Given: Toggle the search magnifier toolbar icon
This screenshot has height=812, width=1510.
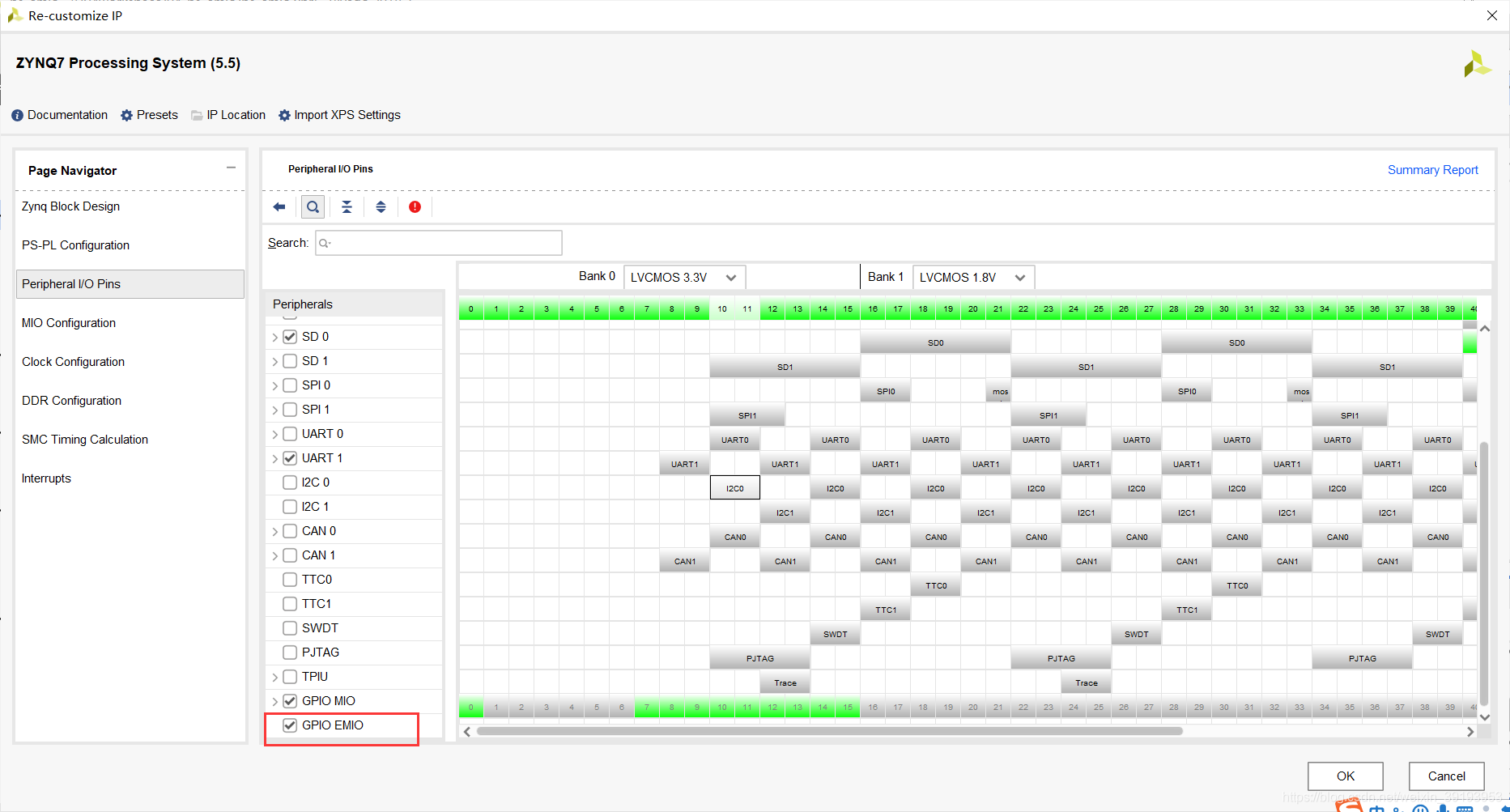Looking at the screenshot, I should [x=313, y=207].
